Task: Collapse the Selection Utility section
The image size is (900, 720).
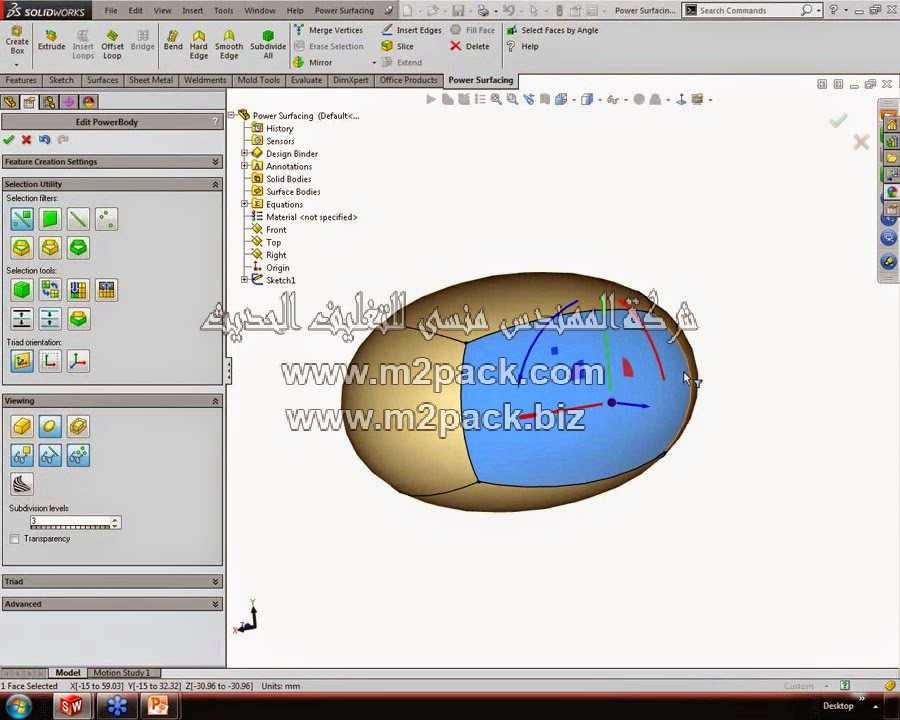Action: click(215, 184)
